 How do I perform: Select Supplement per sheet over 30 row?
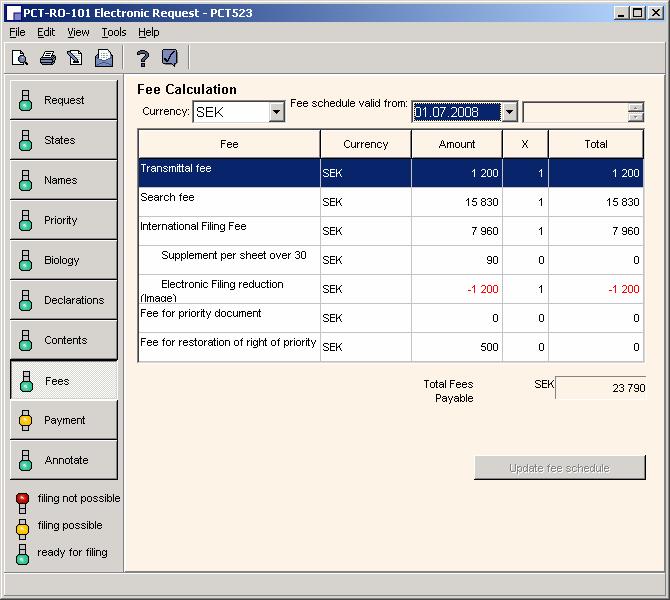click(391, 260)
